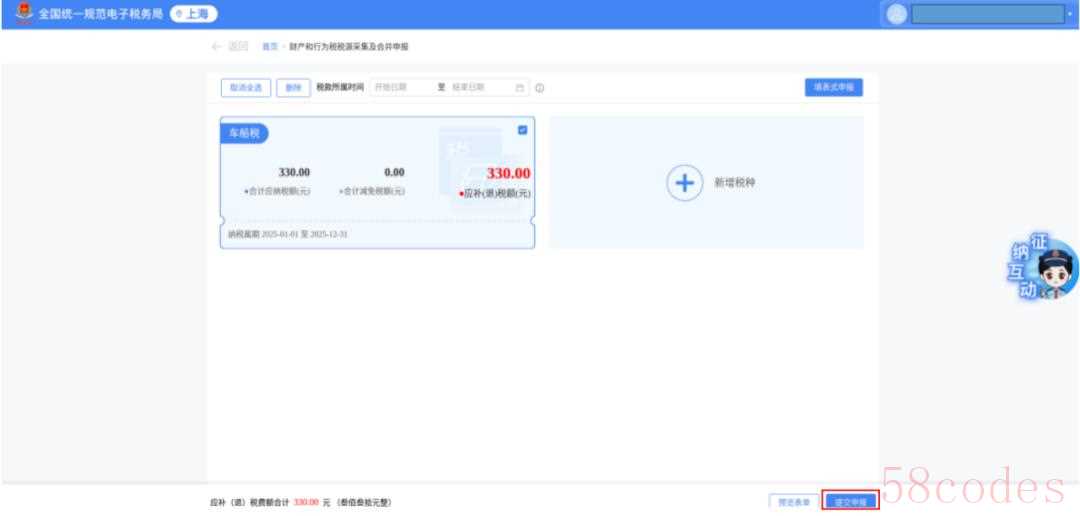
Task: Open the calendar icon in date field
Action: 520,88
